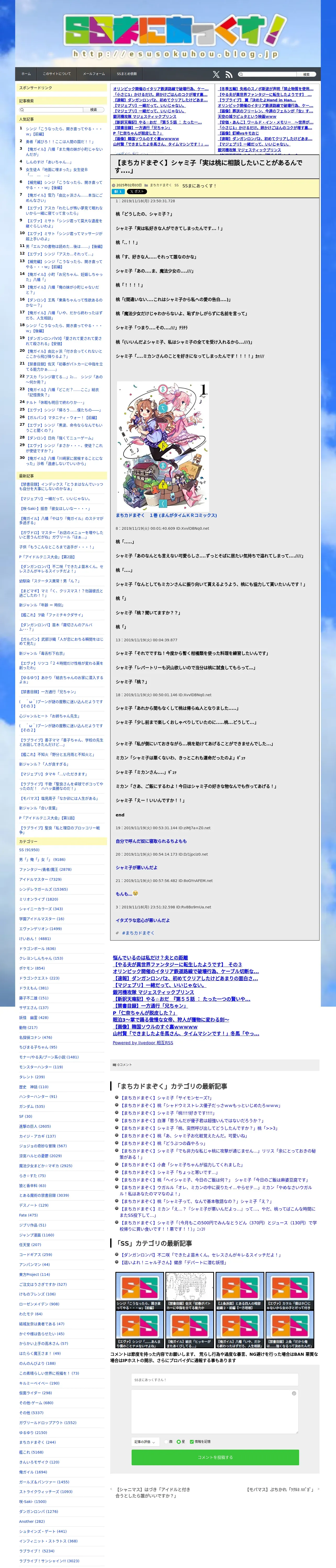Click the header search input field

pos(270,74)
